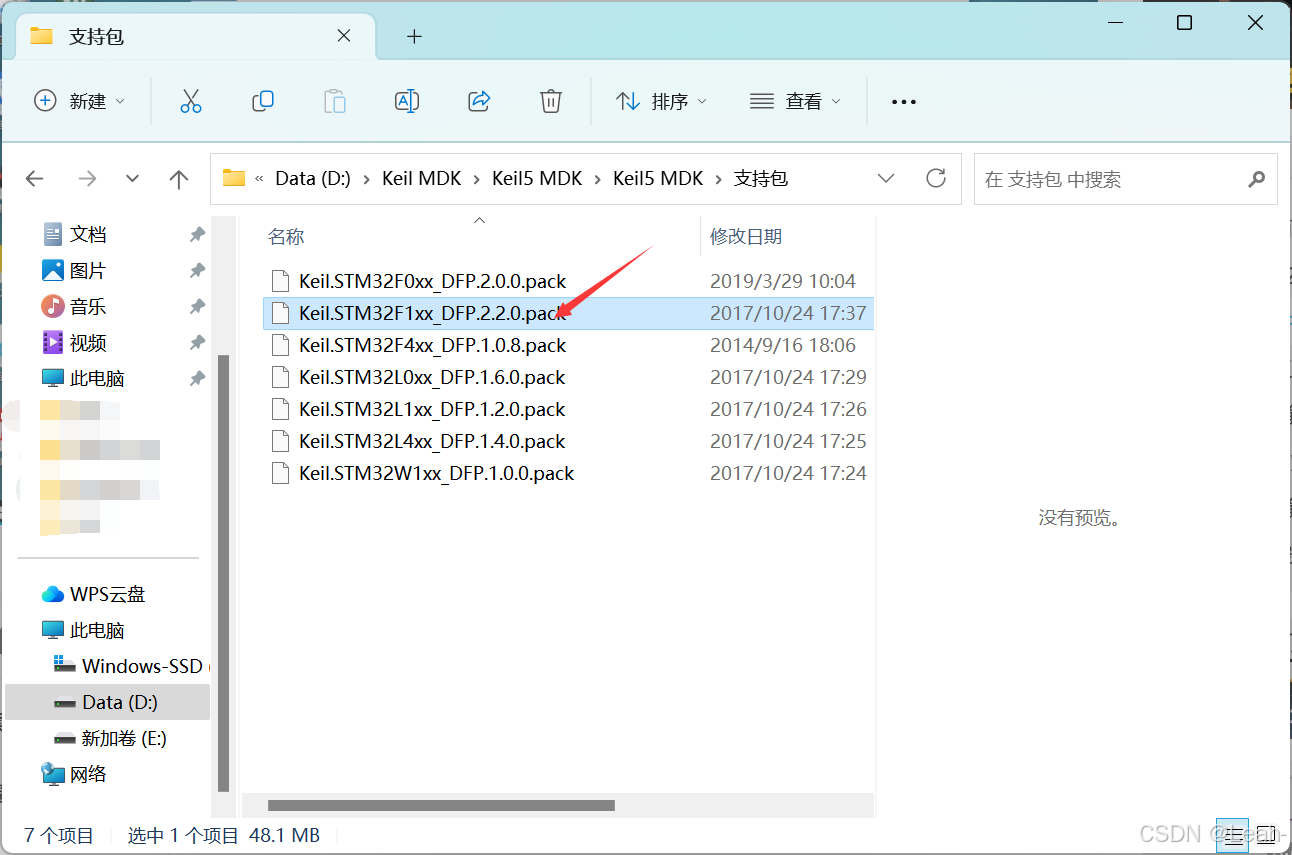
Task: Click date 2014/9/16 18:06 cell
Action: coord(783,345)
